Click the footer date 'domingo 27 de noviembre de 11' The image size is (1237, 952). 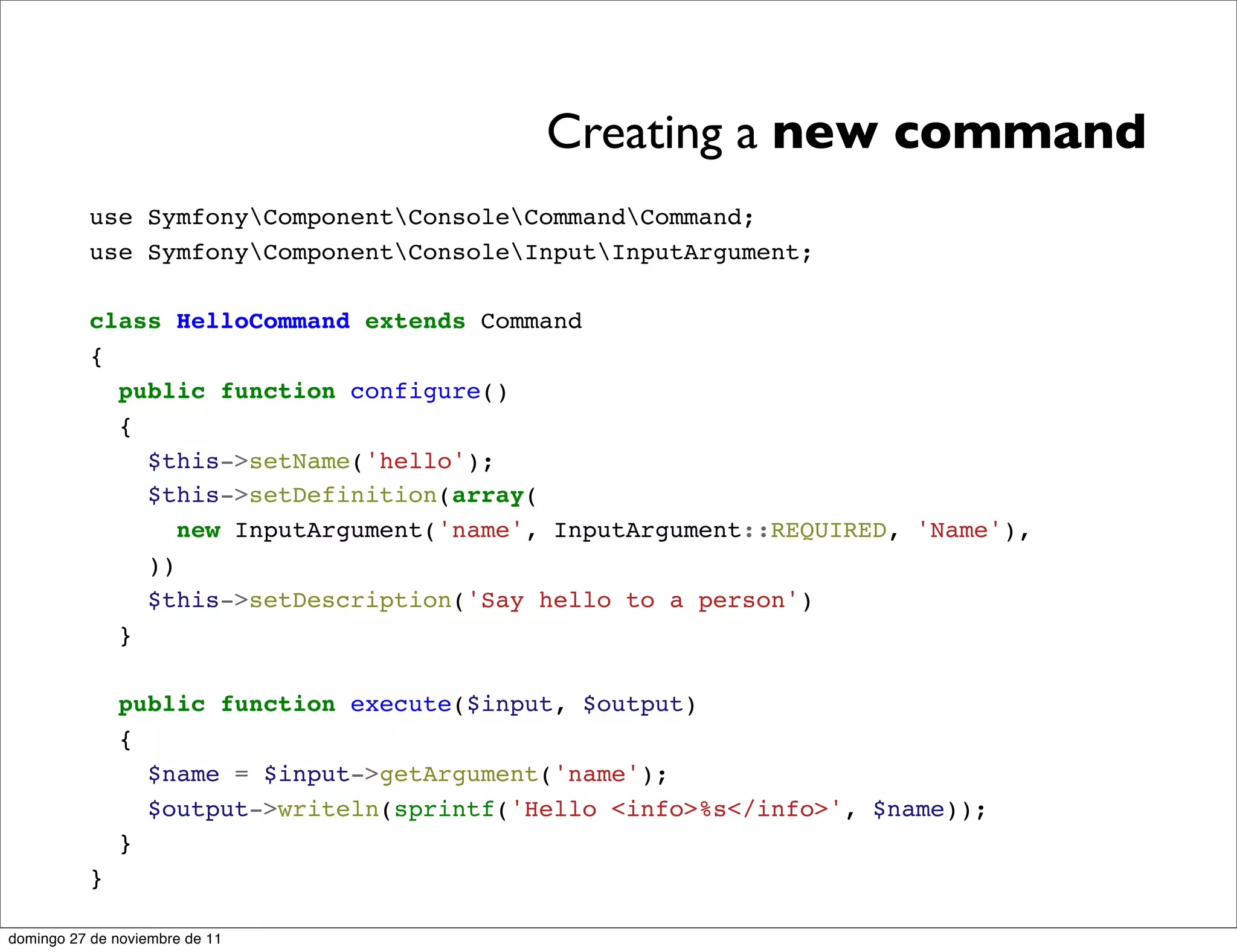(x=115, y=939)
